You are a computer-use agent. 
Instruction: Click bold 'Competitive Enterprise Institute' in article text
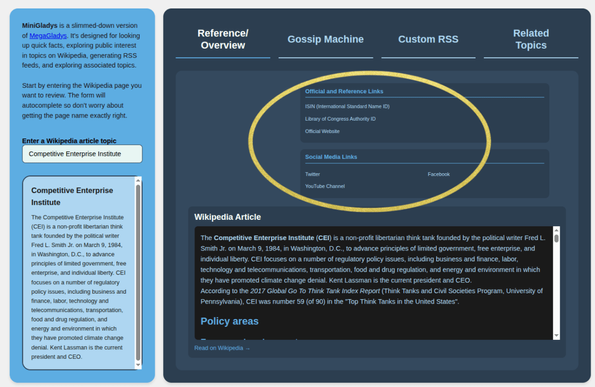[x=264, y=238]
